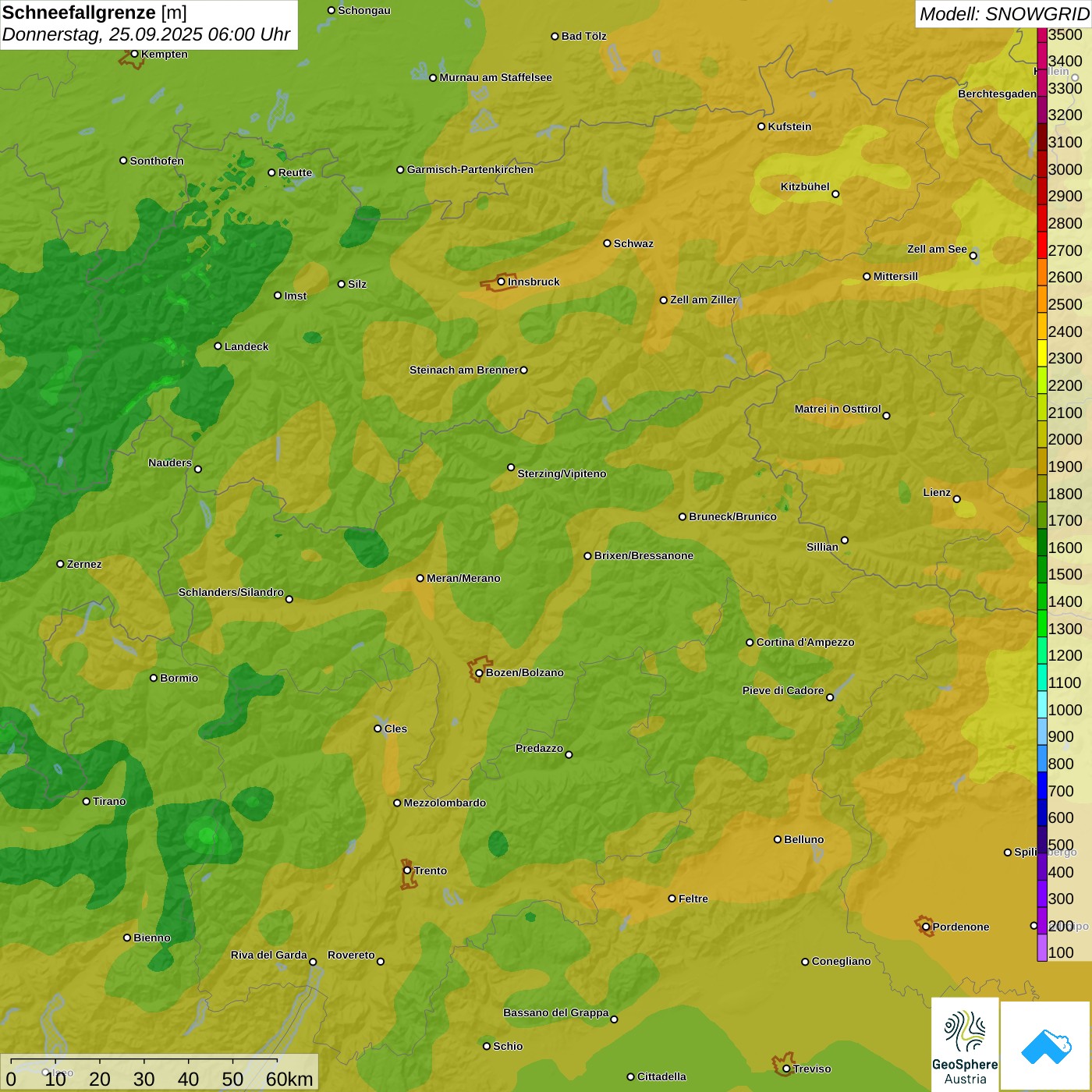Click the Modell: SNOWGRID label
The height and width of the screenshot is (1092, 1092).
point(1003,14)
